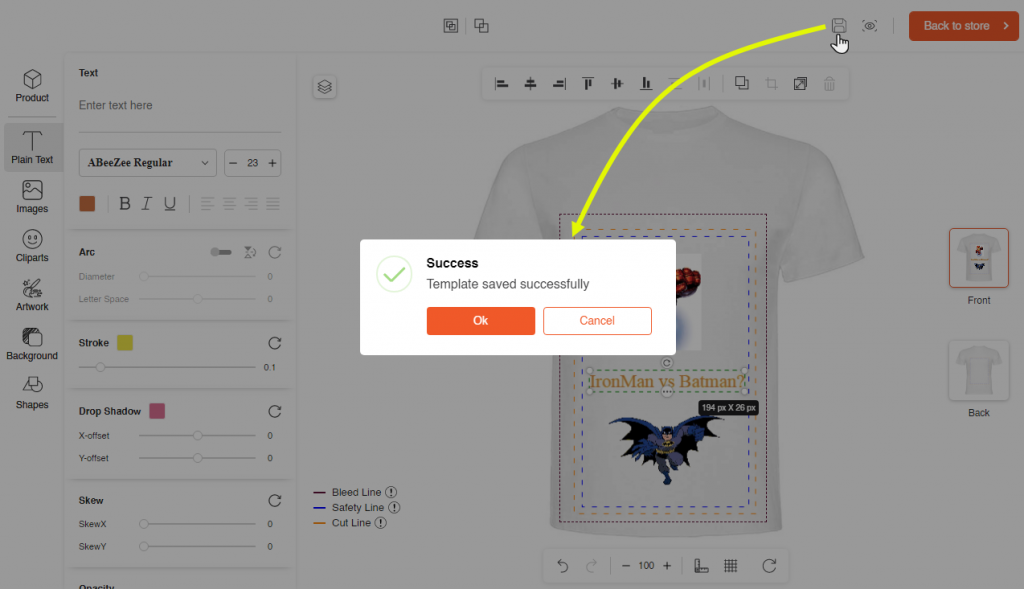The height and width of the screenshot is (589, 1024).
Task: Click the Back to store button
Action: (x=962, y=25)
